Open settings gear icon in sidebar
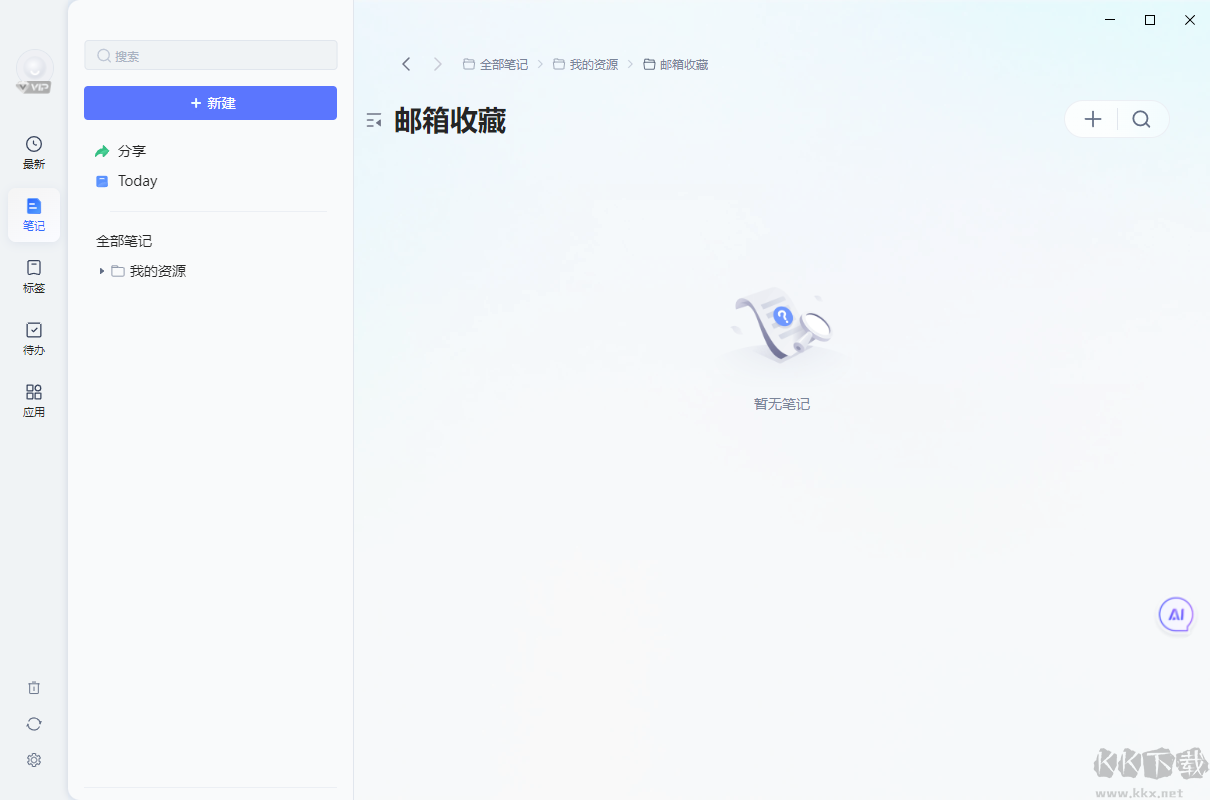 pos(34,760)
